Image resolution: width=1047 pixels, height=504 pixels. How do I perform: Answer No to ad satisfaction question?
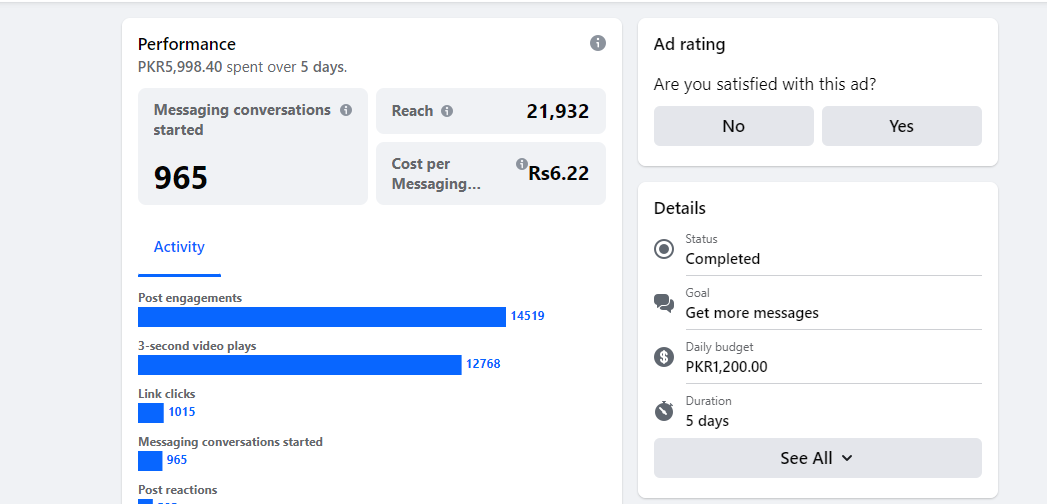point(733,126)
